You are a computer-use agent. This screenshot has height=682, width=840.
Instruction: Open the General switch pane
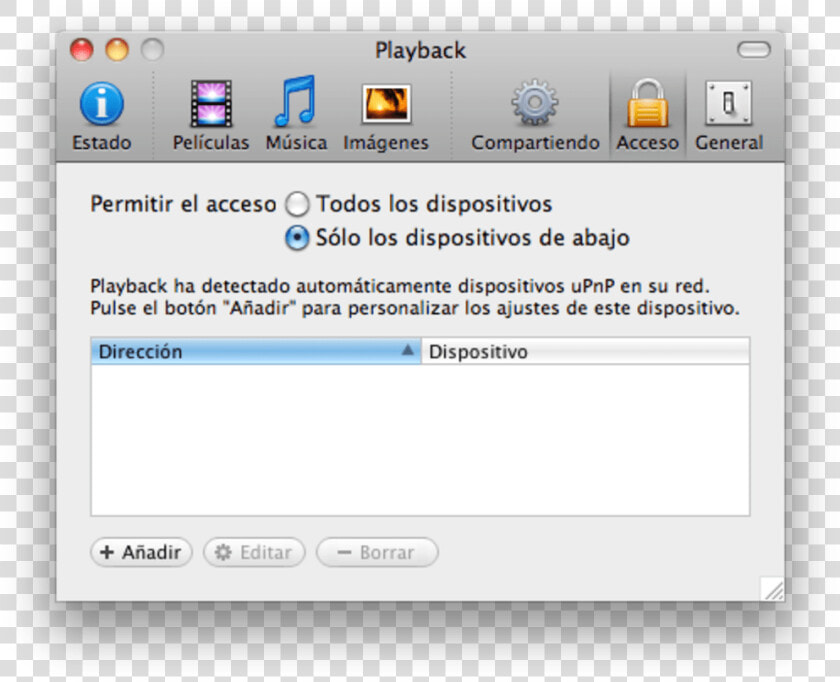729,116
